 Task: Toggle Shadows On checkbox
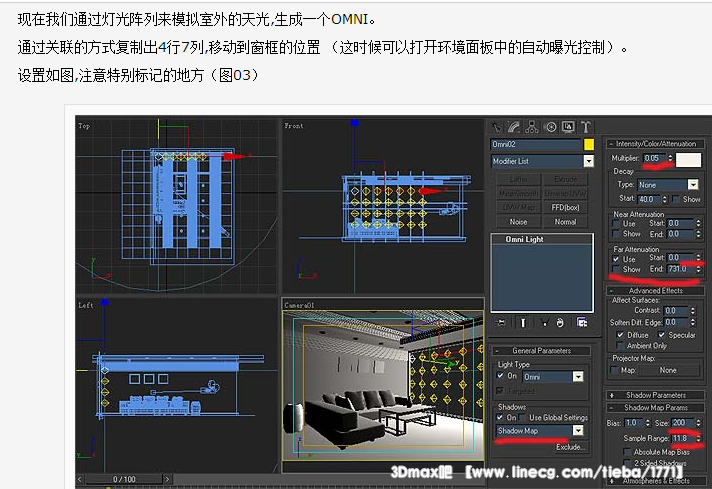pos(500,417)
